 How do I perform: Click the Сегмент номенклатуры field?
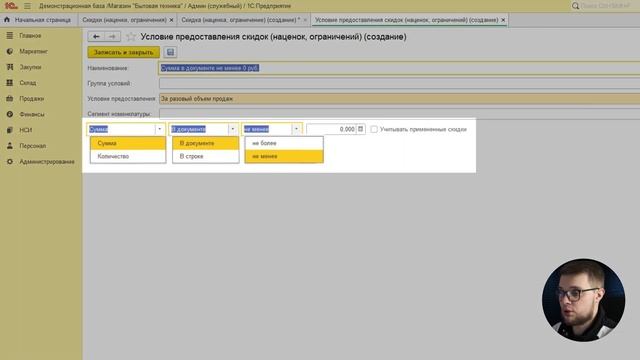399,114
